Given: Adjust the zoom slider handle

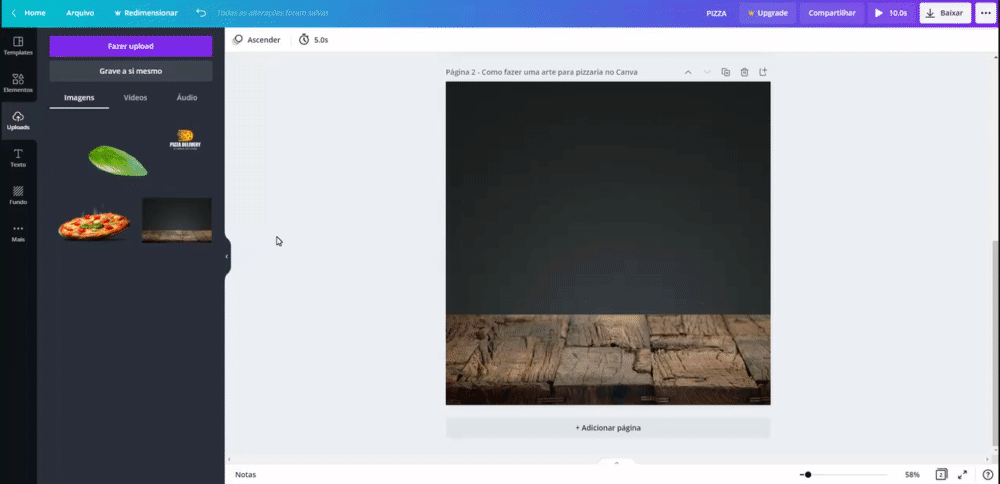Looking at the screenshot, I should pos(808,474).
